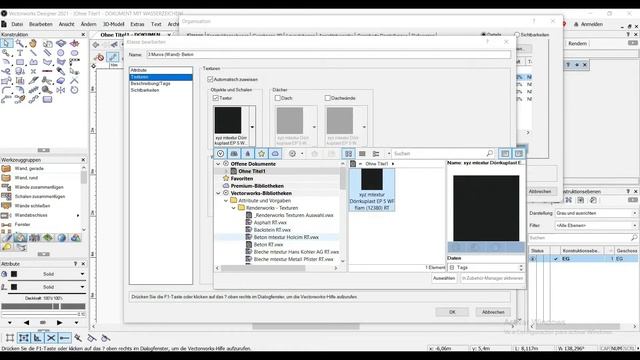The width and height of the screenshot is (640, 360).
Task: Click the Rendern button
Action: [577, 43]
